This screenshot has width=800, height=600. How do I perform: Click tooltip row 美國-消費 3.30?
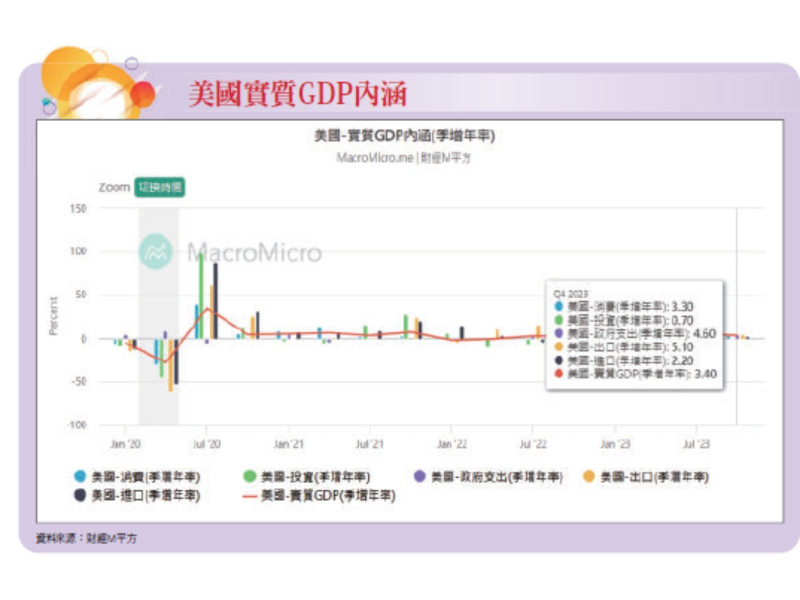[x=623, y=307]
